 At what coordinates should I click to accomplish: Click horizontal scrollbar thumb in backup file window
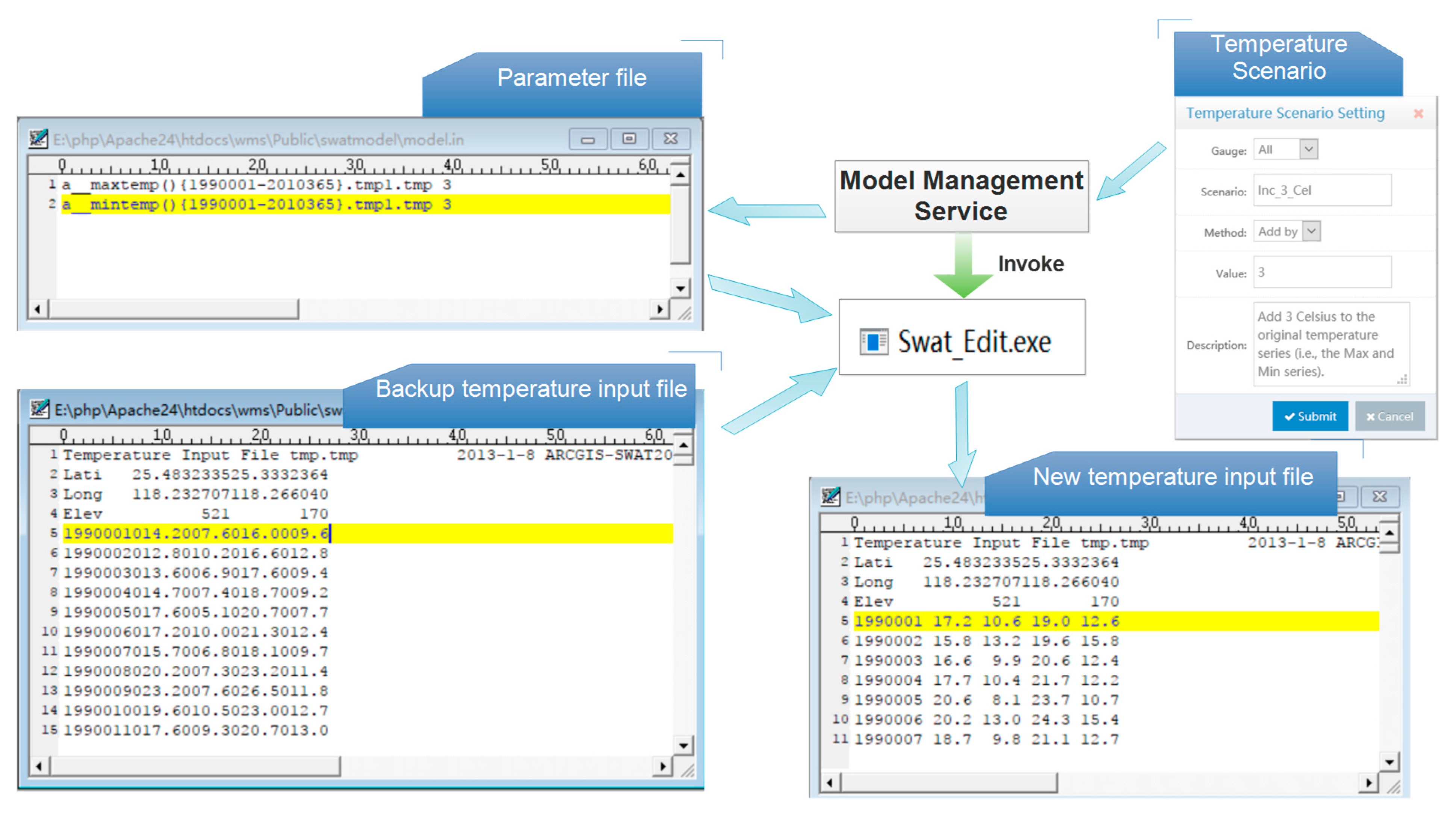(195, 767)
